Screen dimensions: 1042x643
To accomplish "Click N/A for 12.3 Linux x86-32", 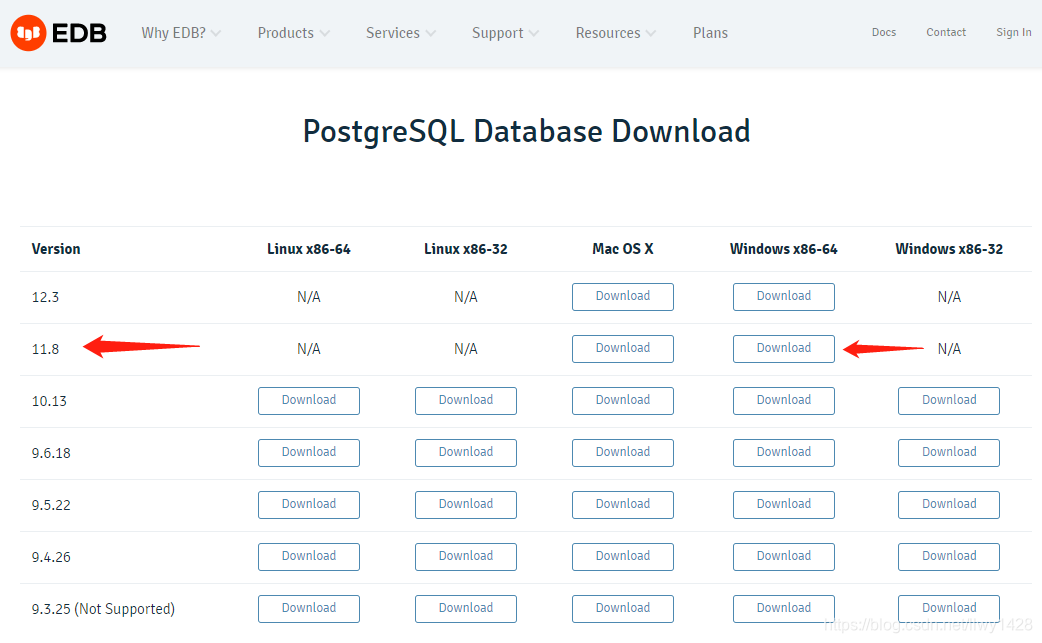I will pyautogui.click(x=466, y=297).
